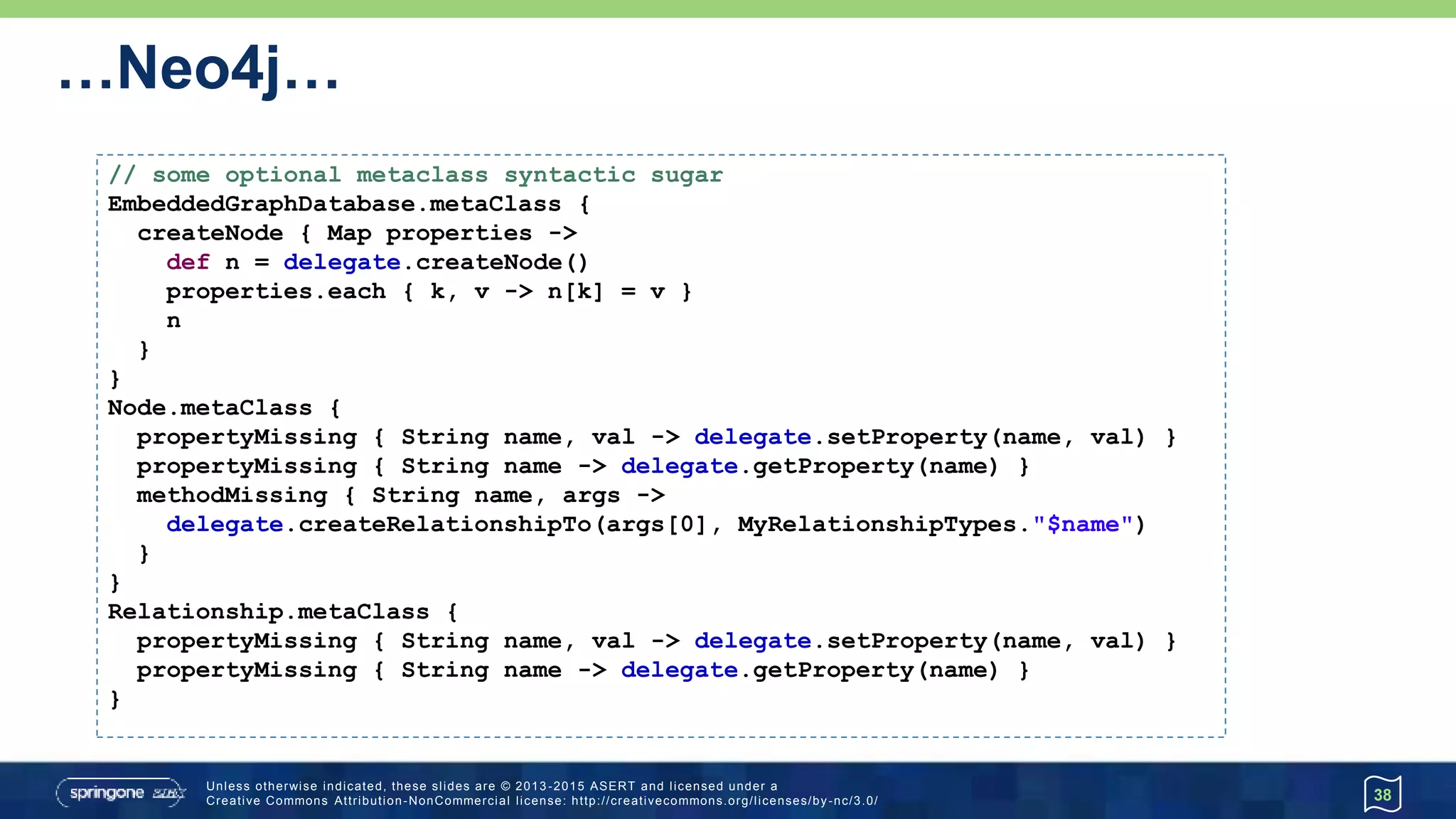Screen dimensions: 1456x819
Task: Click the "$name" string in the code
Action: tap(1083, 525)
